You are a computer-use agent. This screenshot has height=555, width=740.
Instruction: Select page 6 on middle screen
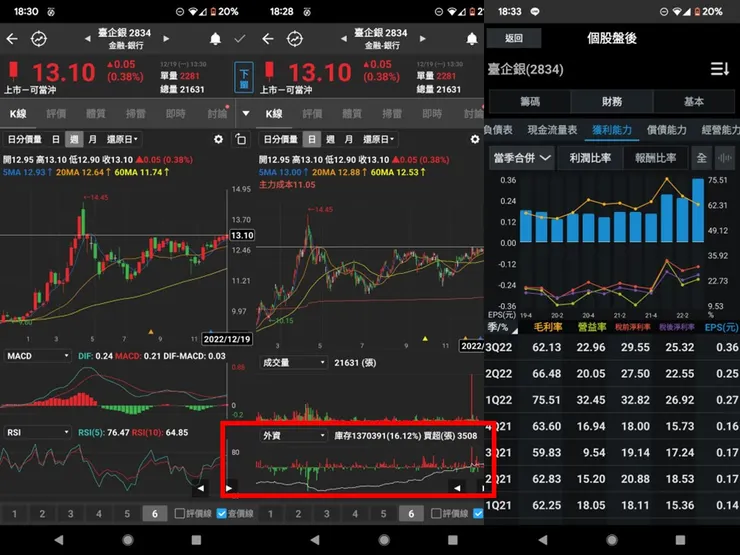tap(411, 513)
